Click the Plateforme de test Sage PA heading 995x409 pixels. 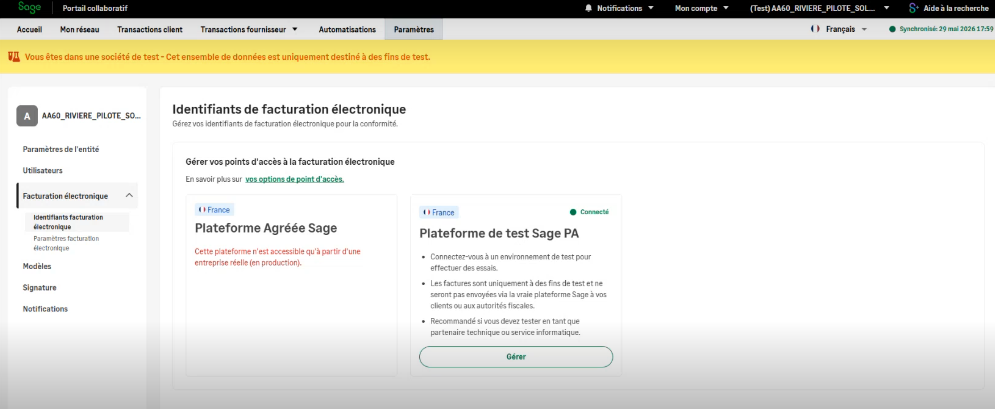[499, 233]
